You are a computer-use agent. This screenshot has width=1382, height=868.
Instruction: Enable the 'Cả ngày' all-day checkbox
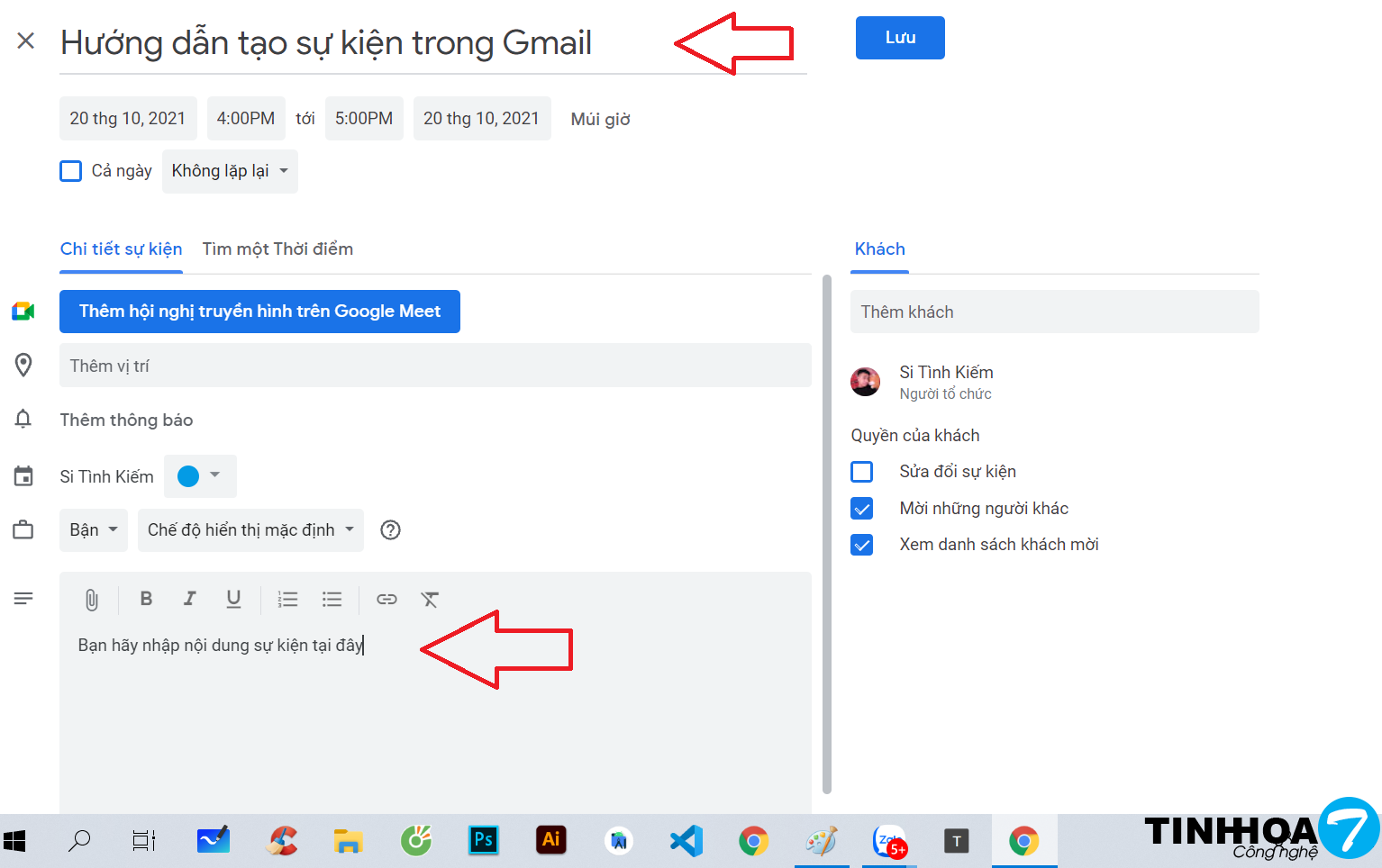[71, 171]
